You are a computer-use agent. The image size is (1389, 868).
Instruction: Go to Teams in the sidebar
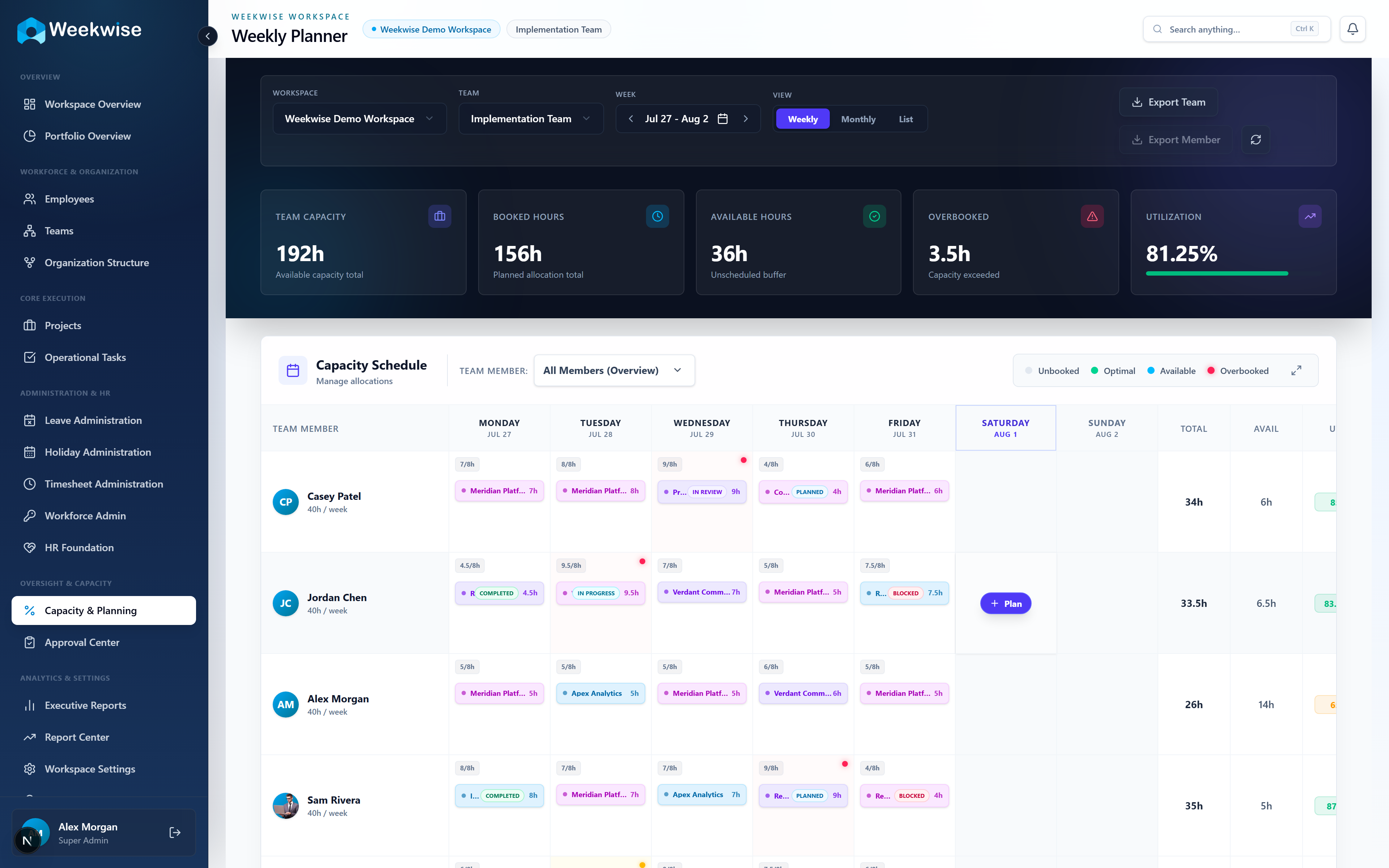tap(103, 231)
